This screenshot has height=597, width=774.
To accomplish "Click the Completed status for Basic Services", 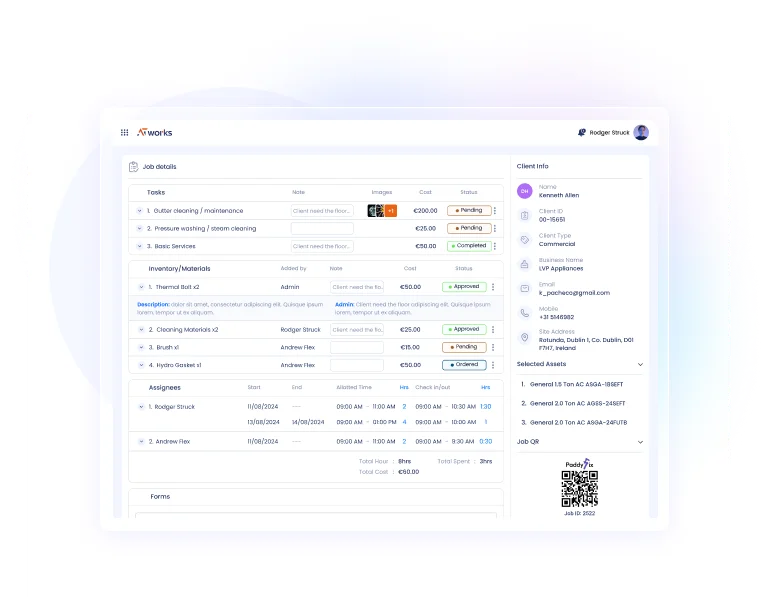I will tap(468, 246).
